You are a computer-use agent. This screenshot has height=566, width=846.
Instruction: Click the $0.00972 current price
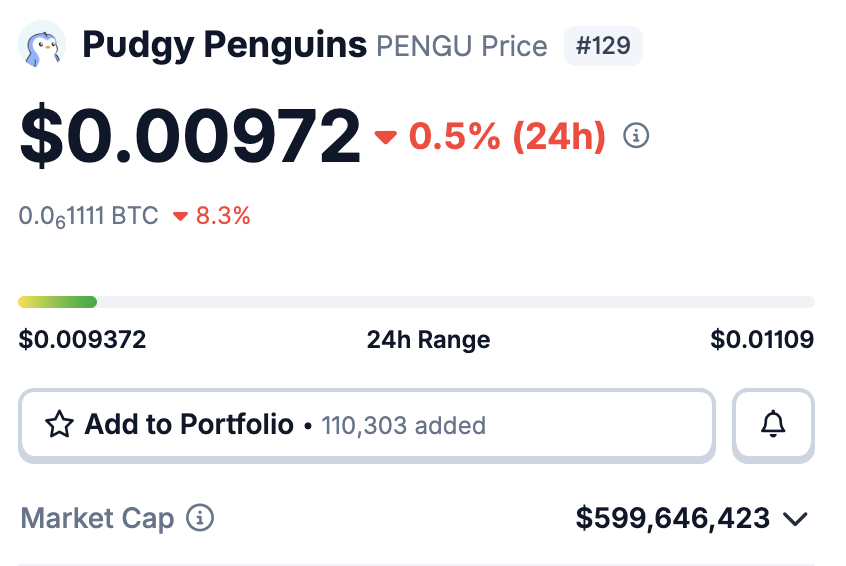point(190,136)
